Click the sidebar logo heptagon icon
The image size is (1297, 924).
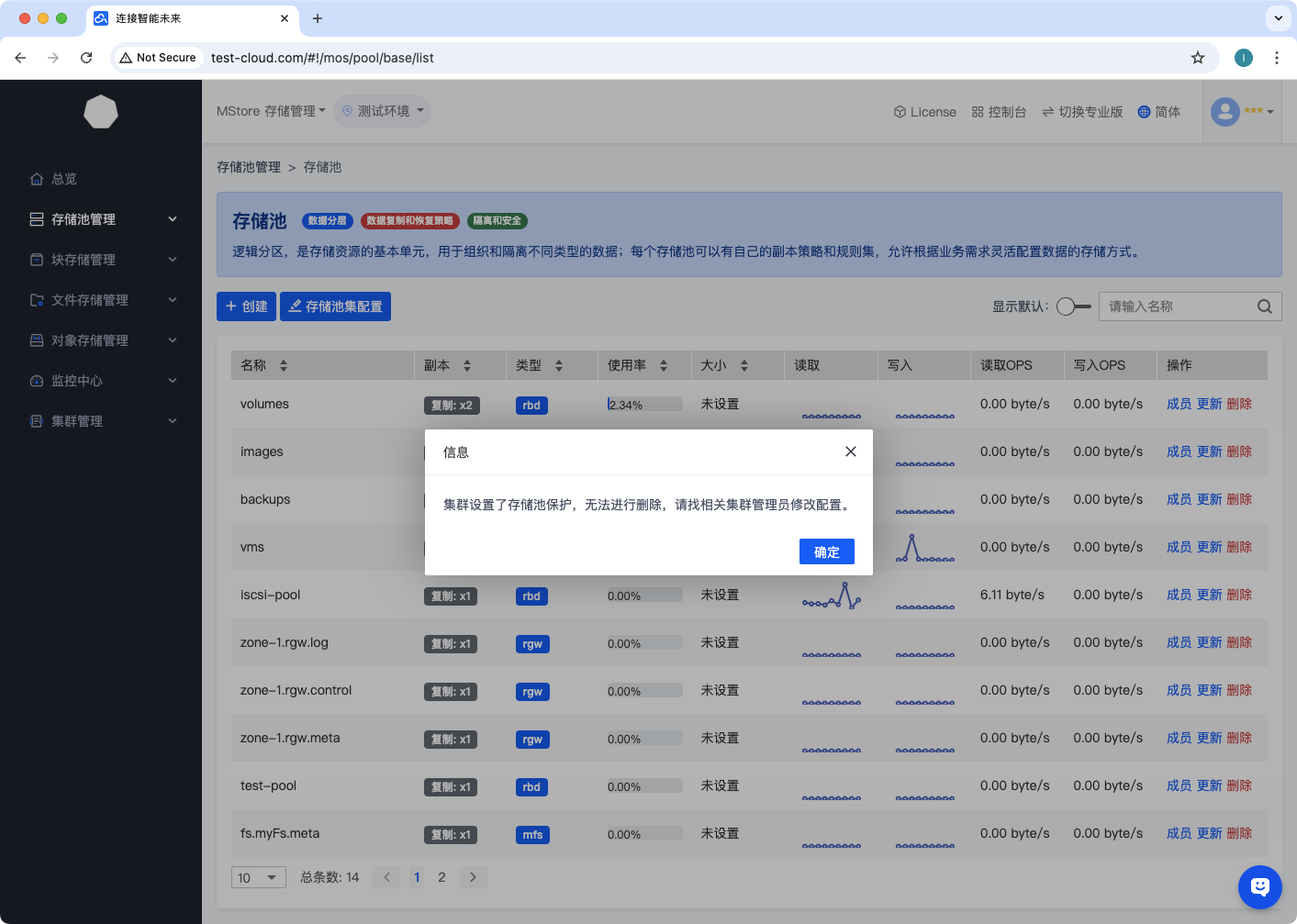[101, 112]
